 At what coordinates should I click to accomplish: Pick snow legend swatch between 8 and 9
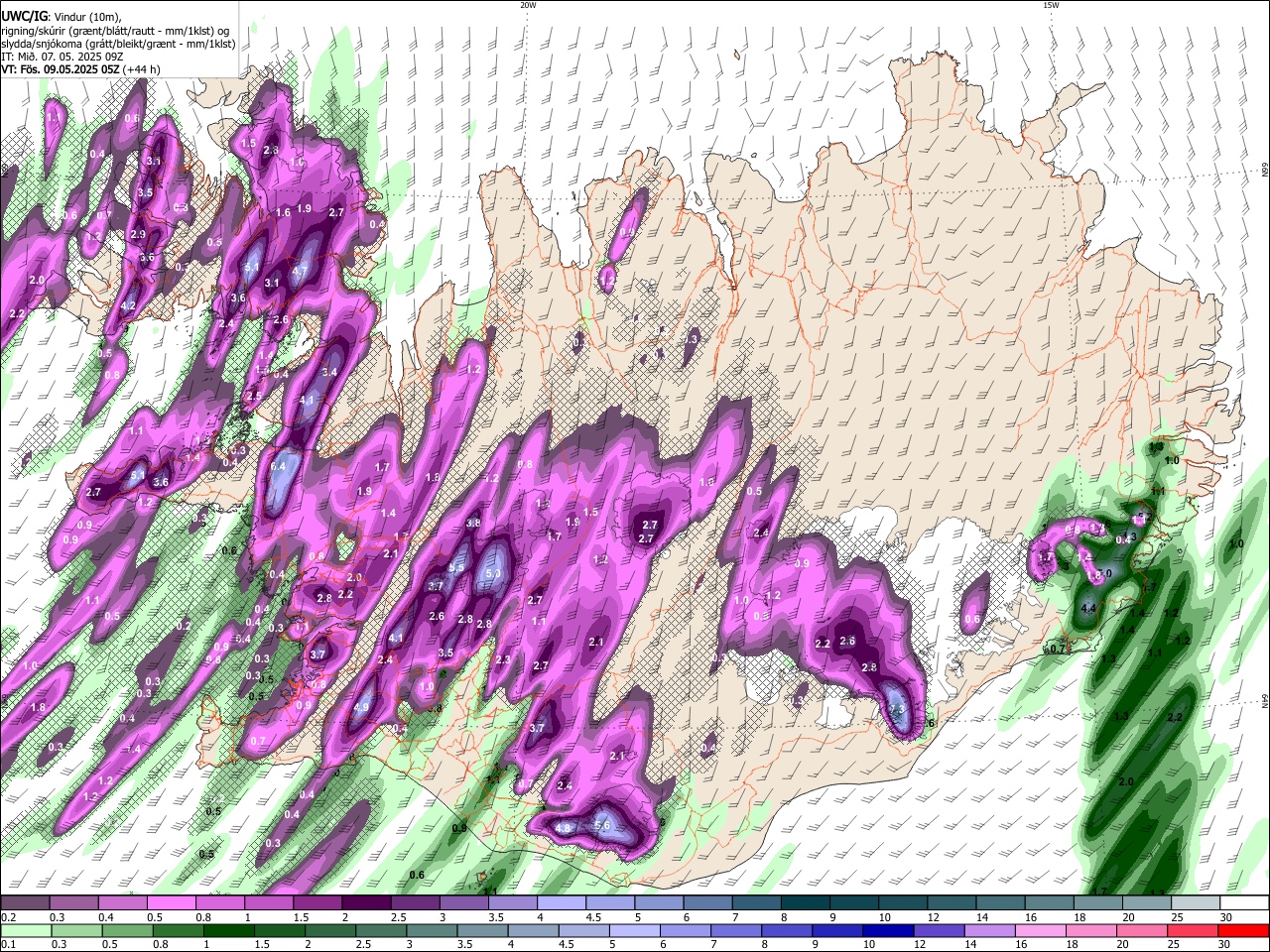pyautogui.click(x=805, y=903)
